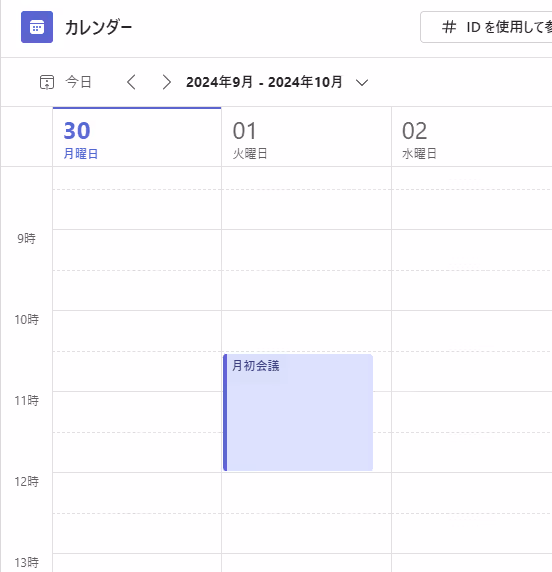Screen dimensions: 552x572
Task: Click the 10時 time label
Action: click(x=27, y=320)
